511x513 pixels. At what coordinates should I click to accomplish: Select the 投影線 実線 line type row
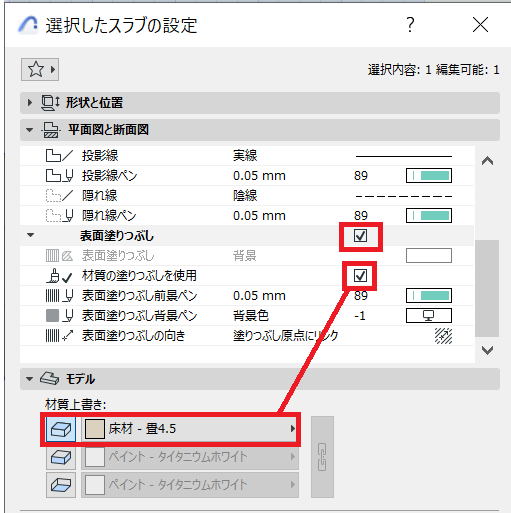click(x=247, y=156)
